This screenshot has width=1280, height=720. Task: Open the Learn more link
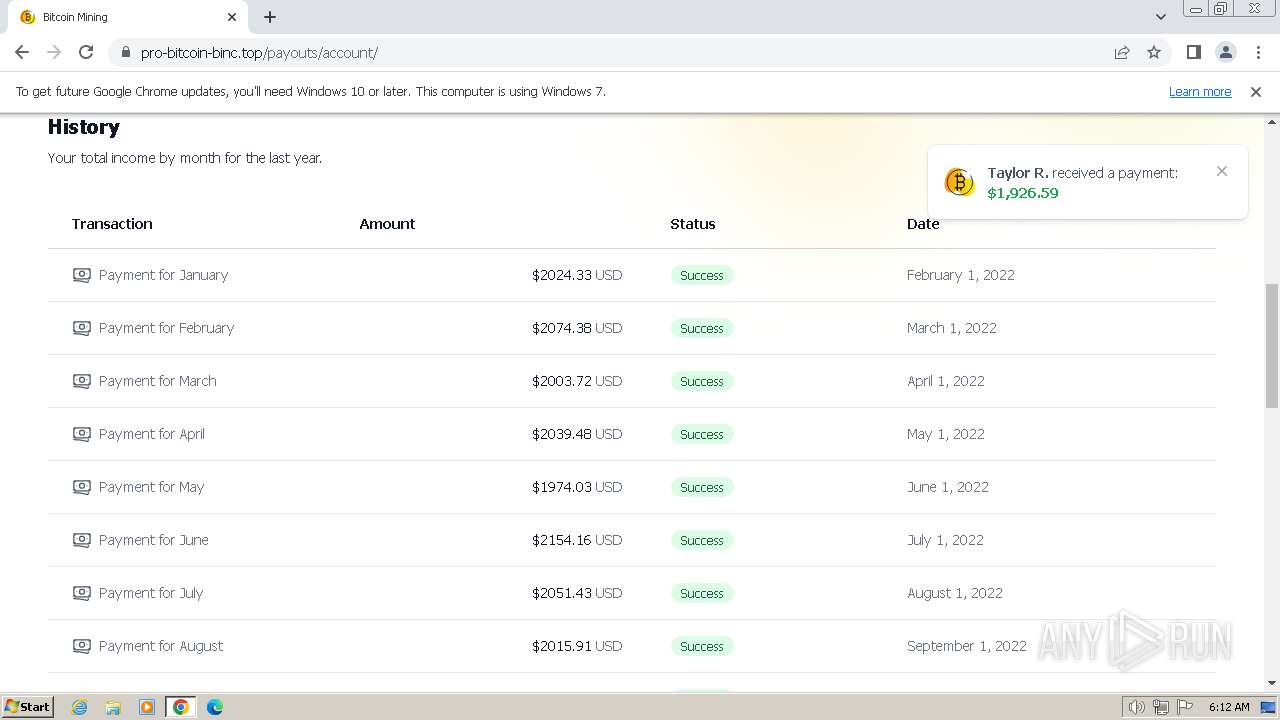pos(1200,91)
